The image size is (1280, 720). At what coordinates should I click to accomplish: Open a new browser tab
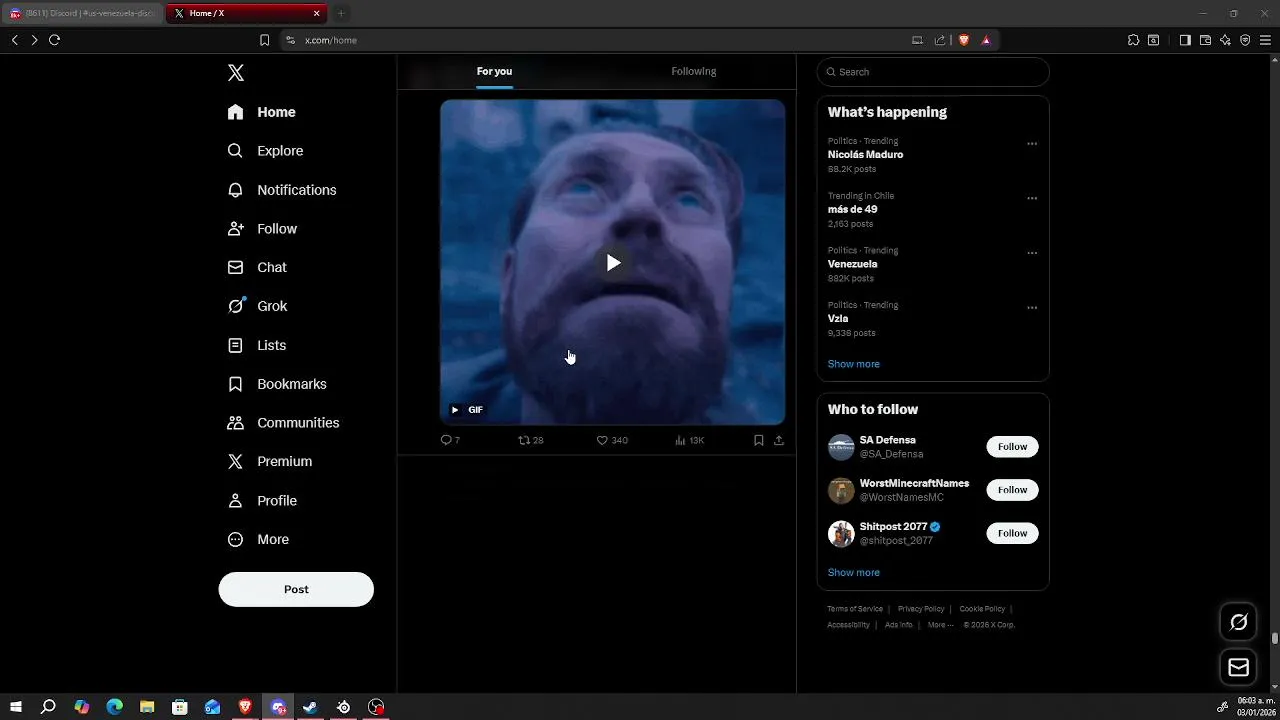click(341, 13)
